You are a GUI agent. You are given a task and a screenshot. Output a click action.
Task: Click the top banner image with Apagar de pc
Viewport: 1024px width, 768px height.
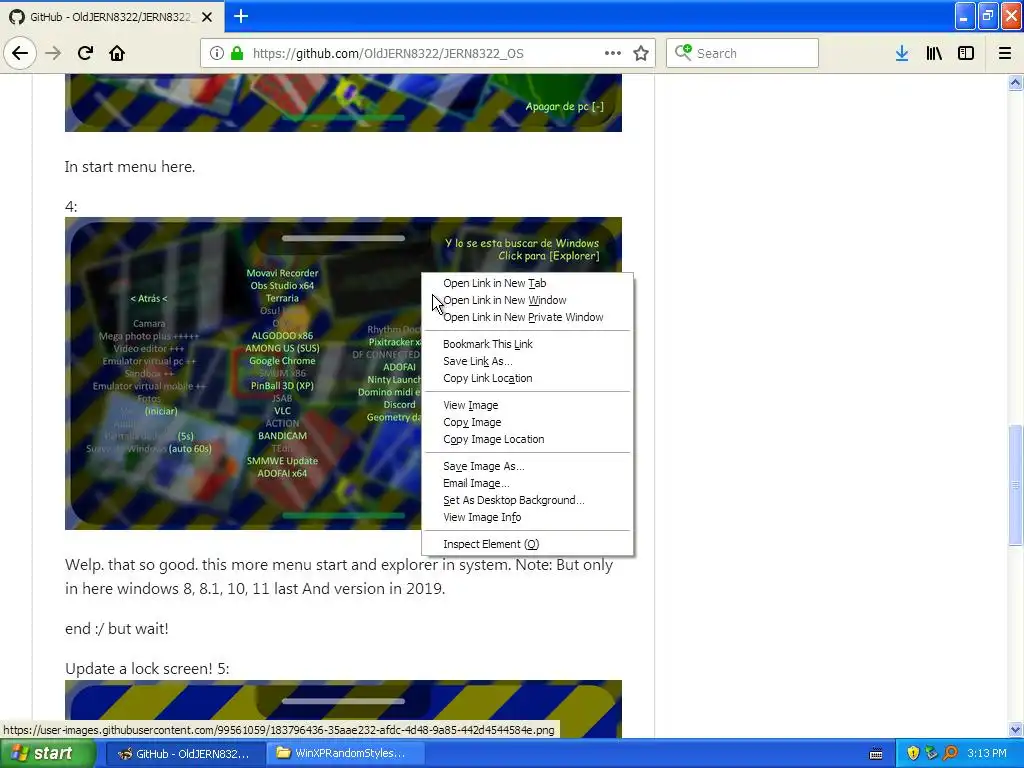click(x=344, y=103)
